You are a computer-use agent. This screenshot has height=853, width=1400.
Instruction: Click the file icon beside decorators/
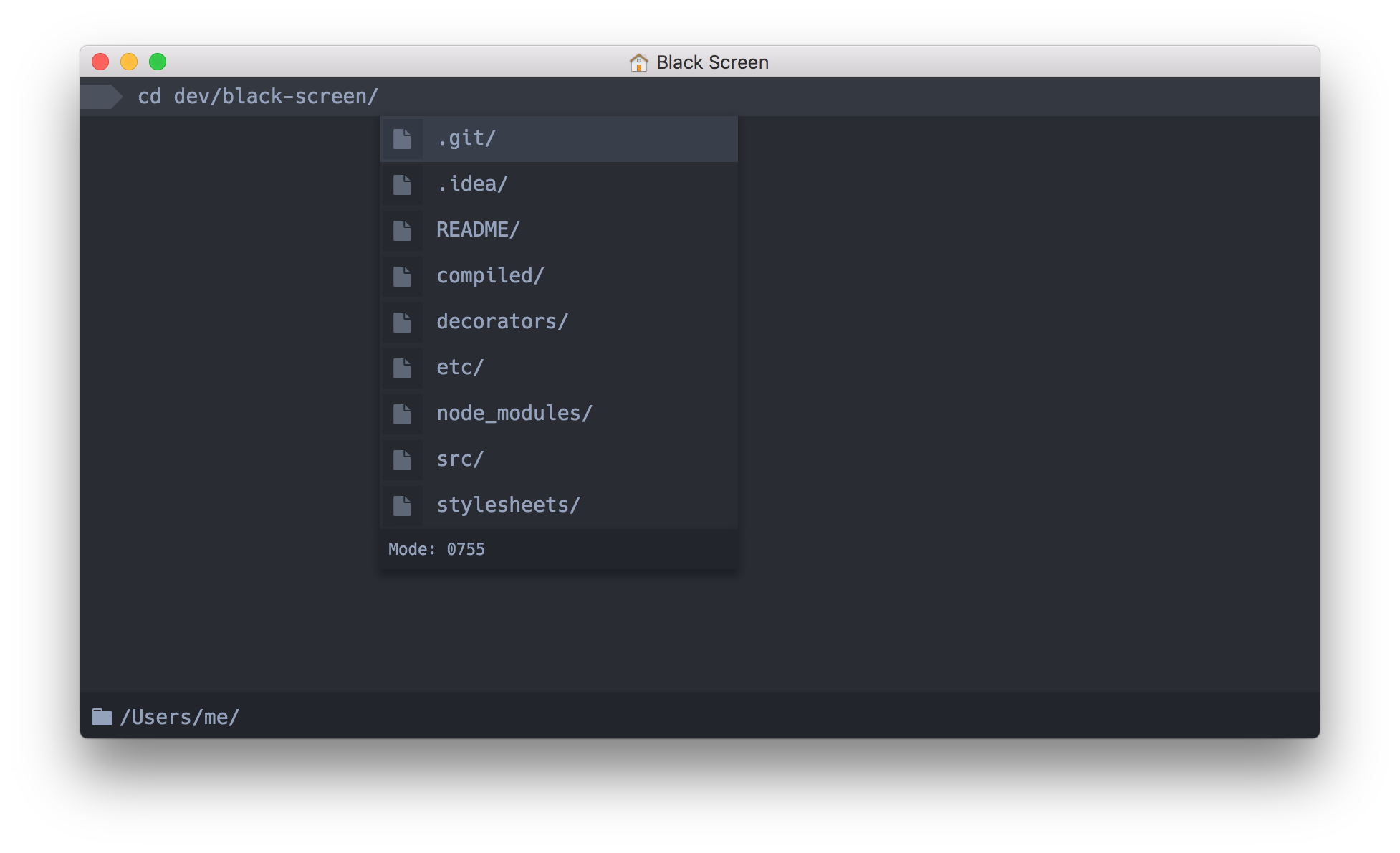point(402,323)
